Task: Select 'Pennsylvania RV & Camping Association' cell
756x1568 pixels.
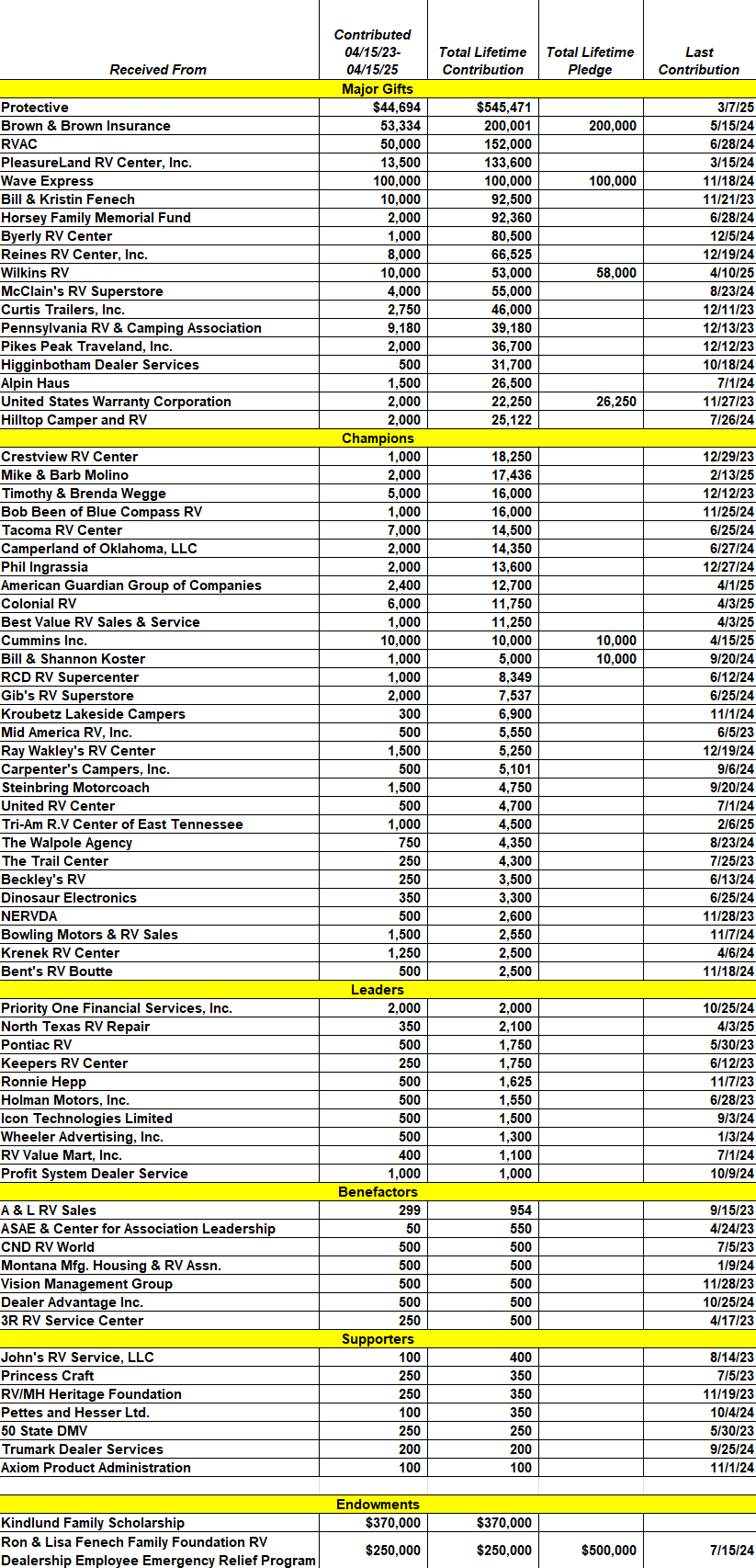Action: pyautogui.click(x=131, y=328)
